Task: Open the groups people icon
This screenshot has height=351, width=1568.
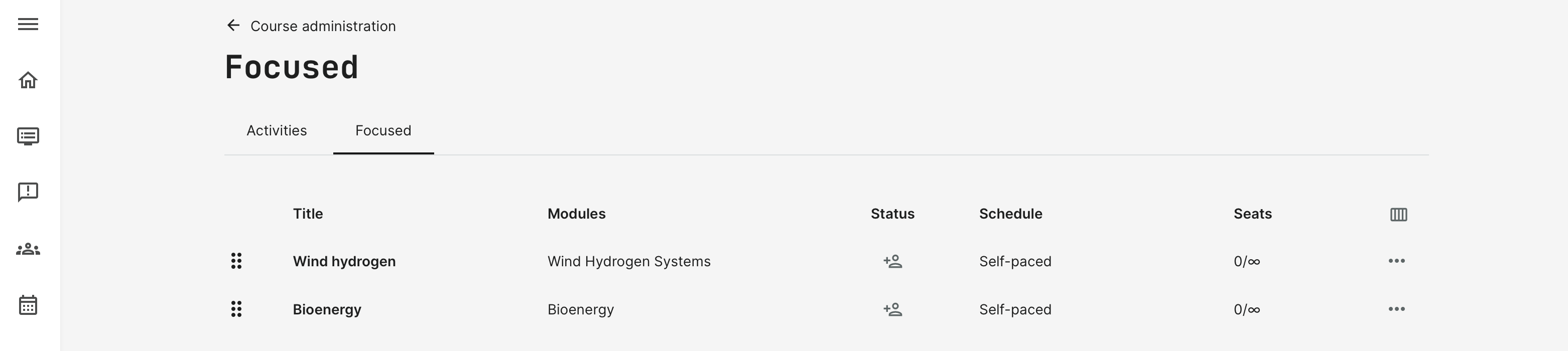Action: coord(28,249)
